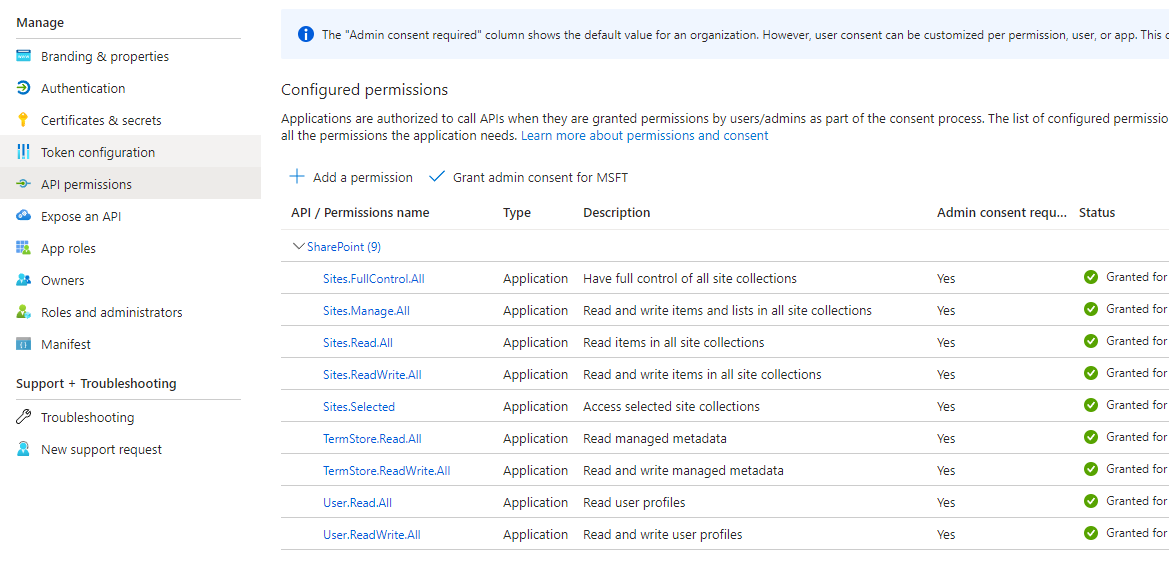Click the Branding & properties icon

click(x=23, y=56)
